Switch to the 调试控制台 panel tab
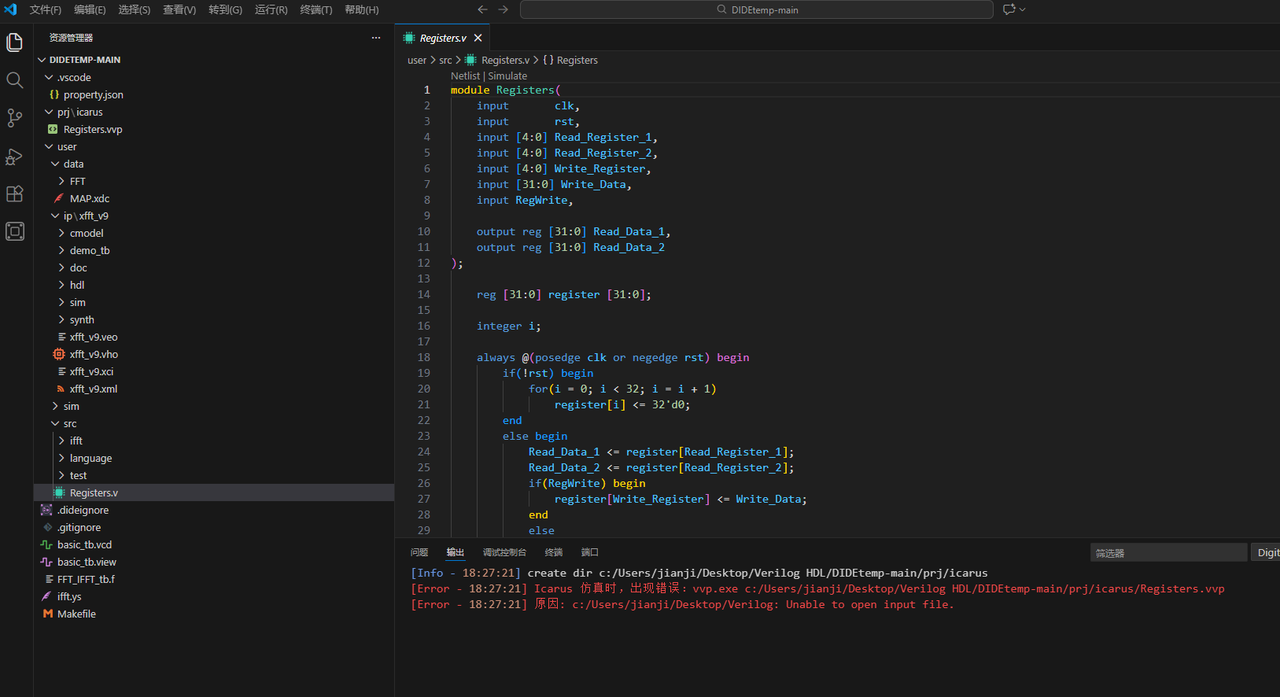1280x697 pixels. pyautogui.click(x=504, y=552)
